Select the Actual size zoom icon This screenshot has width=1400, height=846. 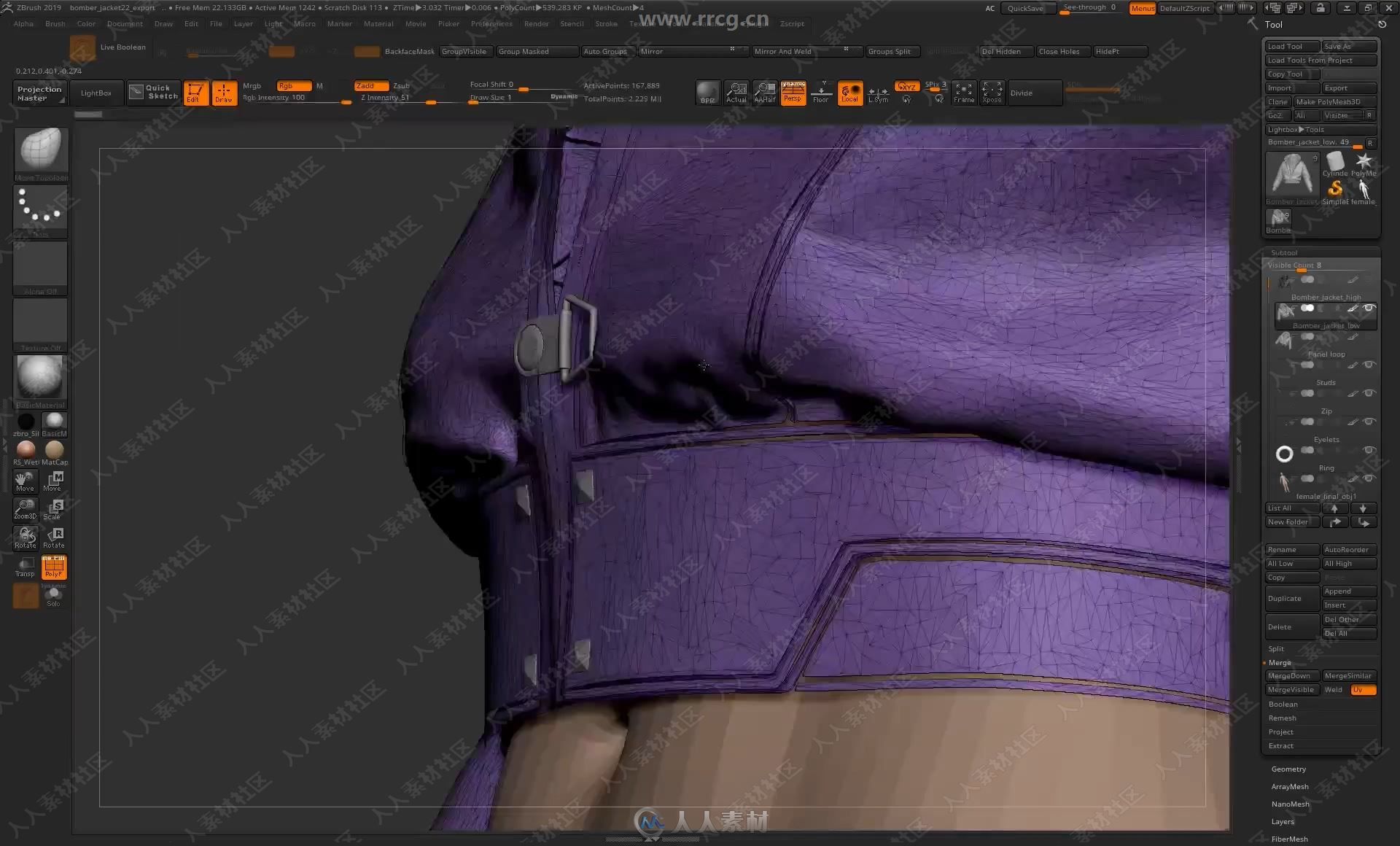point(736,93)
